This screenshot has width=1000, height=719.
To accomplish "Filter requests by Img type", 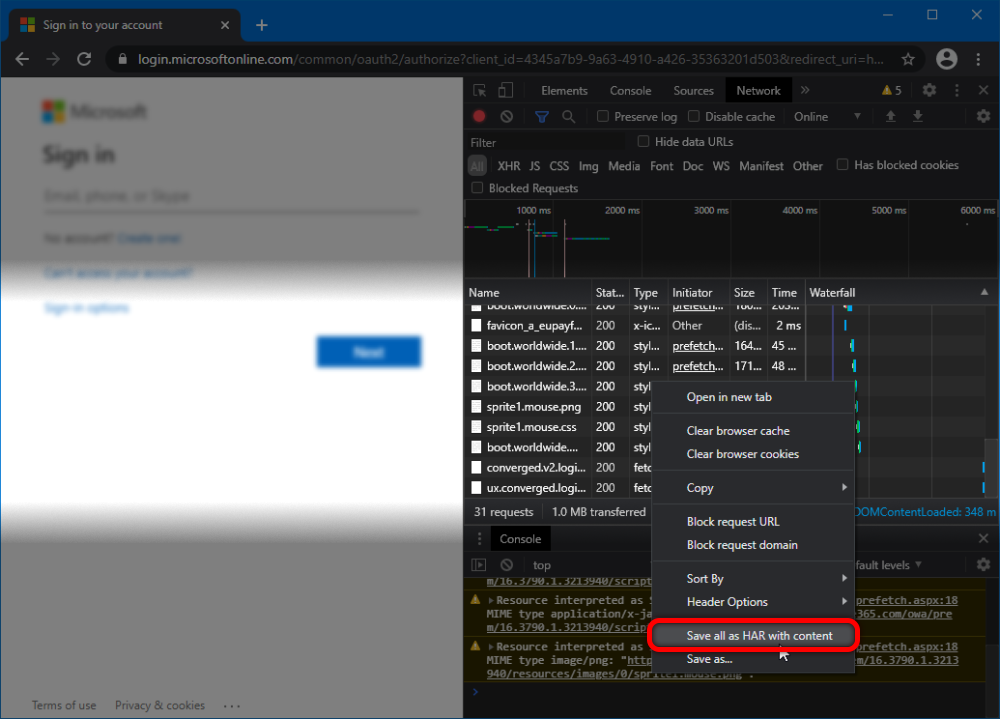I will tap(588, 166).
